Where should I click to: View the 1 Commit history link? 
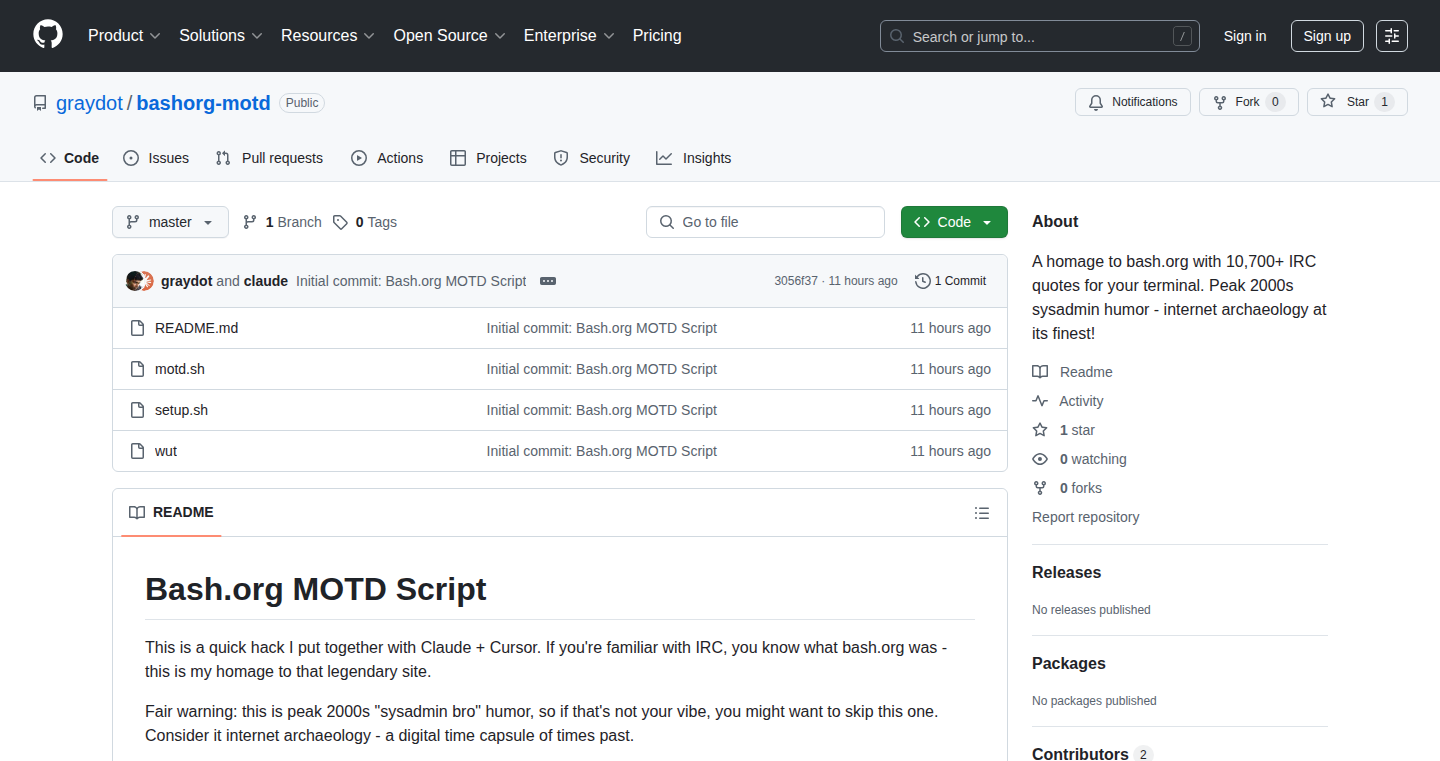(951, 281)
